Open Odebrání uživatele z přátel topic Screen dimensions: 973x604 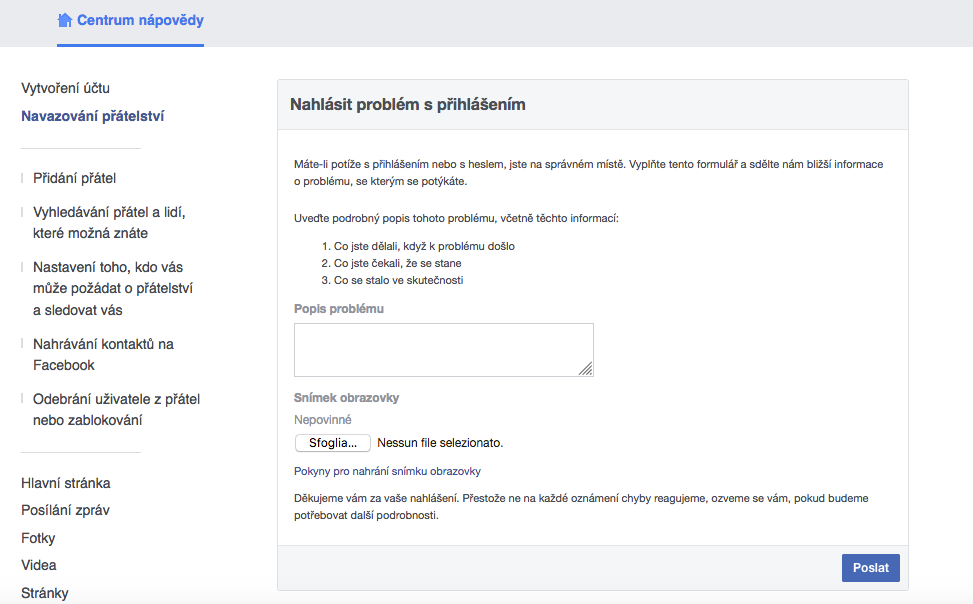pos(116,410)
